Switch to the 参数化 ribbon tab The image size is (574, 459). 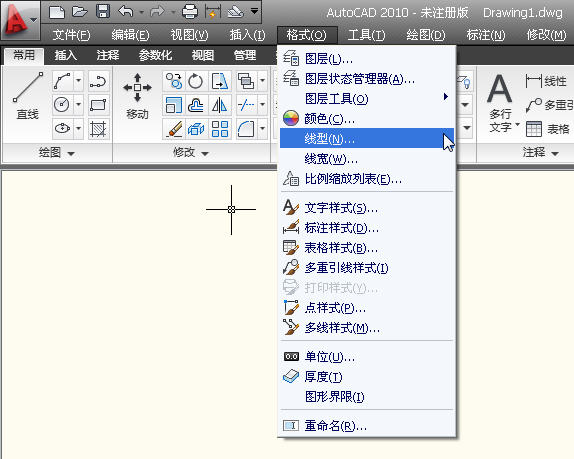pyautogui.click(x=155, y=55)
